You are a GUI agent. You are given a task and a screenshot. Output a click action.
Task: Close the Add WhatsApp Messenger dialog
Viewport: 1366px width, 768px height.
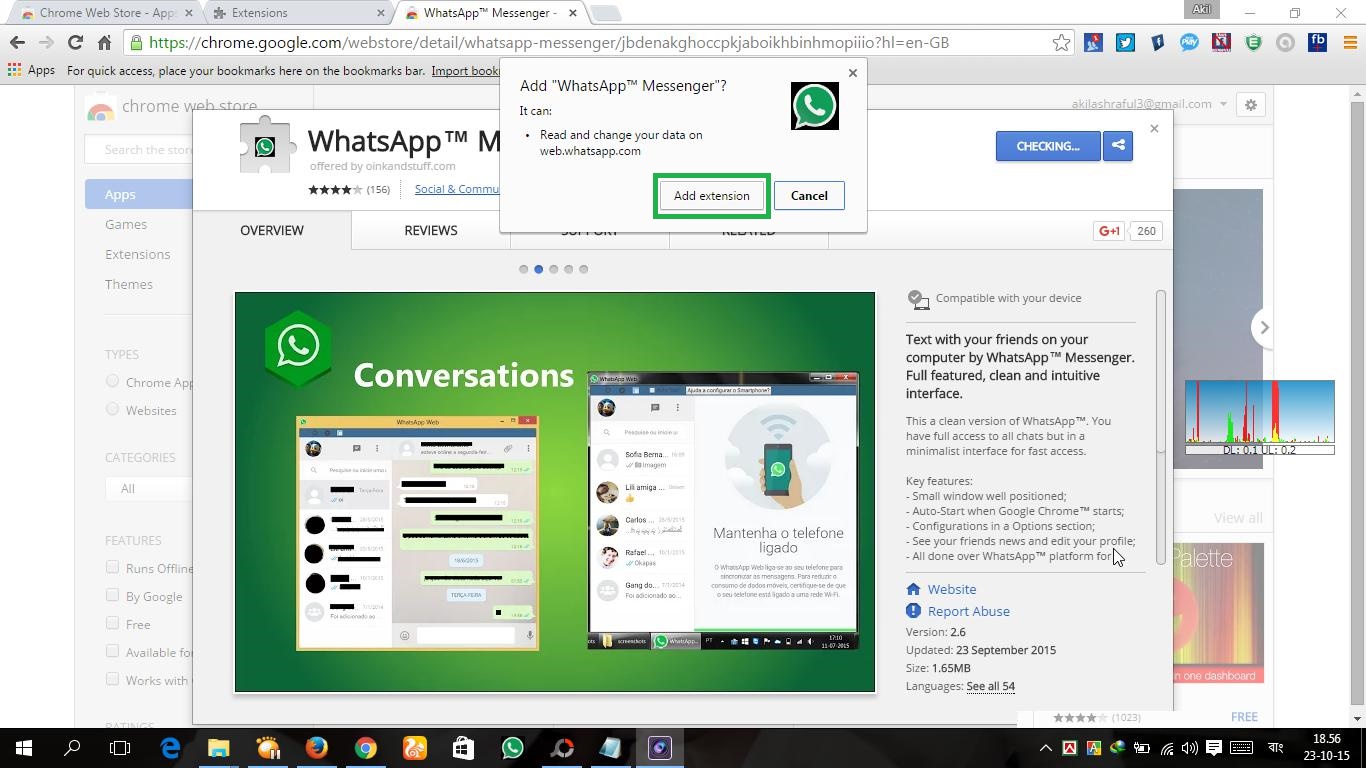pos(852,73)
